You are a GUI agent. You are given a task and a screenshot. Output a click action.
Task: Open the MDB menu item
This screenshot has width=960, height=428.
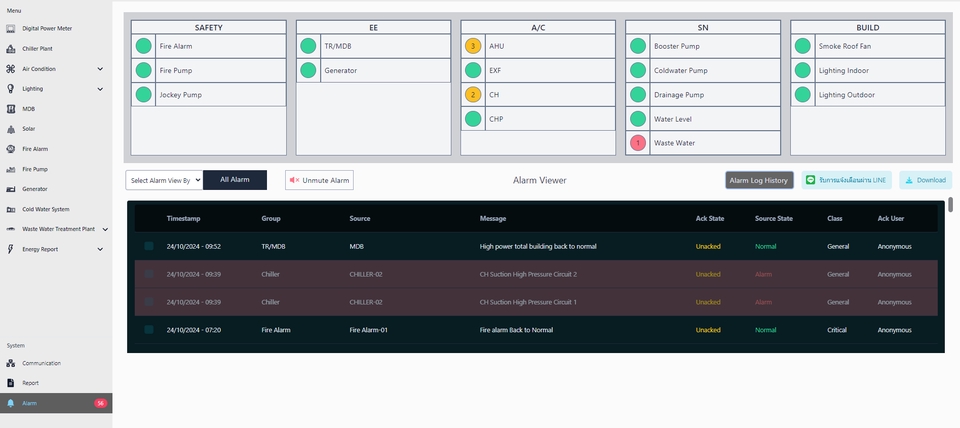coord(56,109)
